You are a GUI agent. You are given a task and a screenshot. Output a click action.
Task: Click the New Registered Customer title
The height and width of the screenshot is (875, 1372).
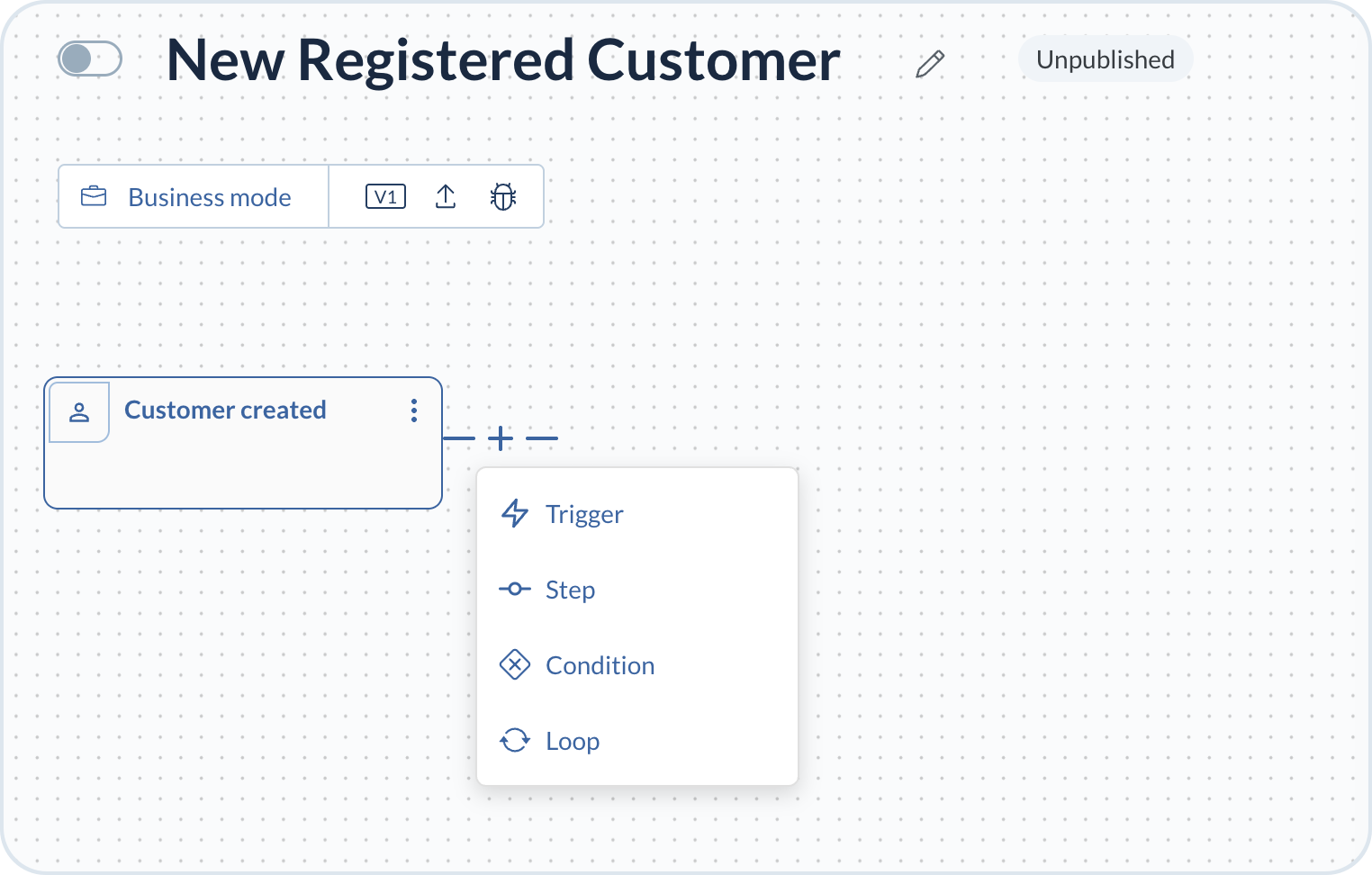point(503,60)
